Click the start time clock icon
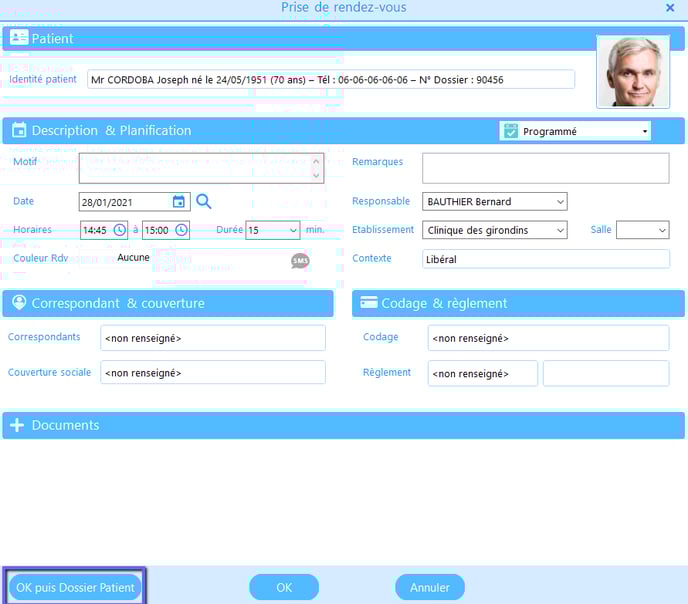 120,230
